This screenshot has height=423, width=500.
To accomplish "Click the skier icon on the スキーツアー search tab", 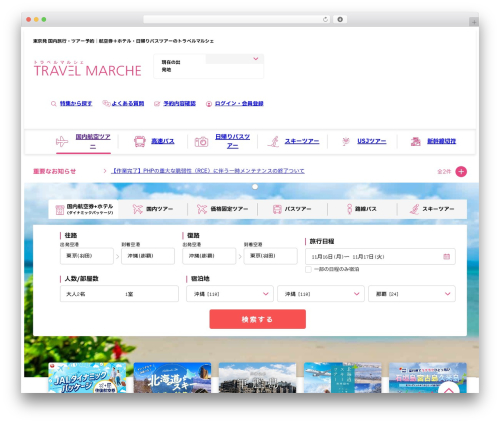I will pyautogui.click(x=414, y=209).
